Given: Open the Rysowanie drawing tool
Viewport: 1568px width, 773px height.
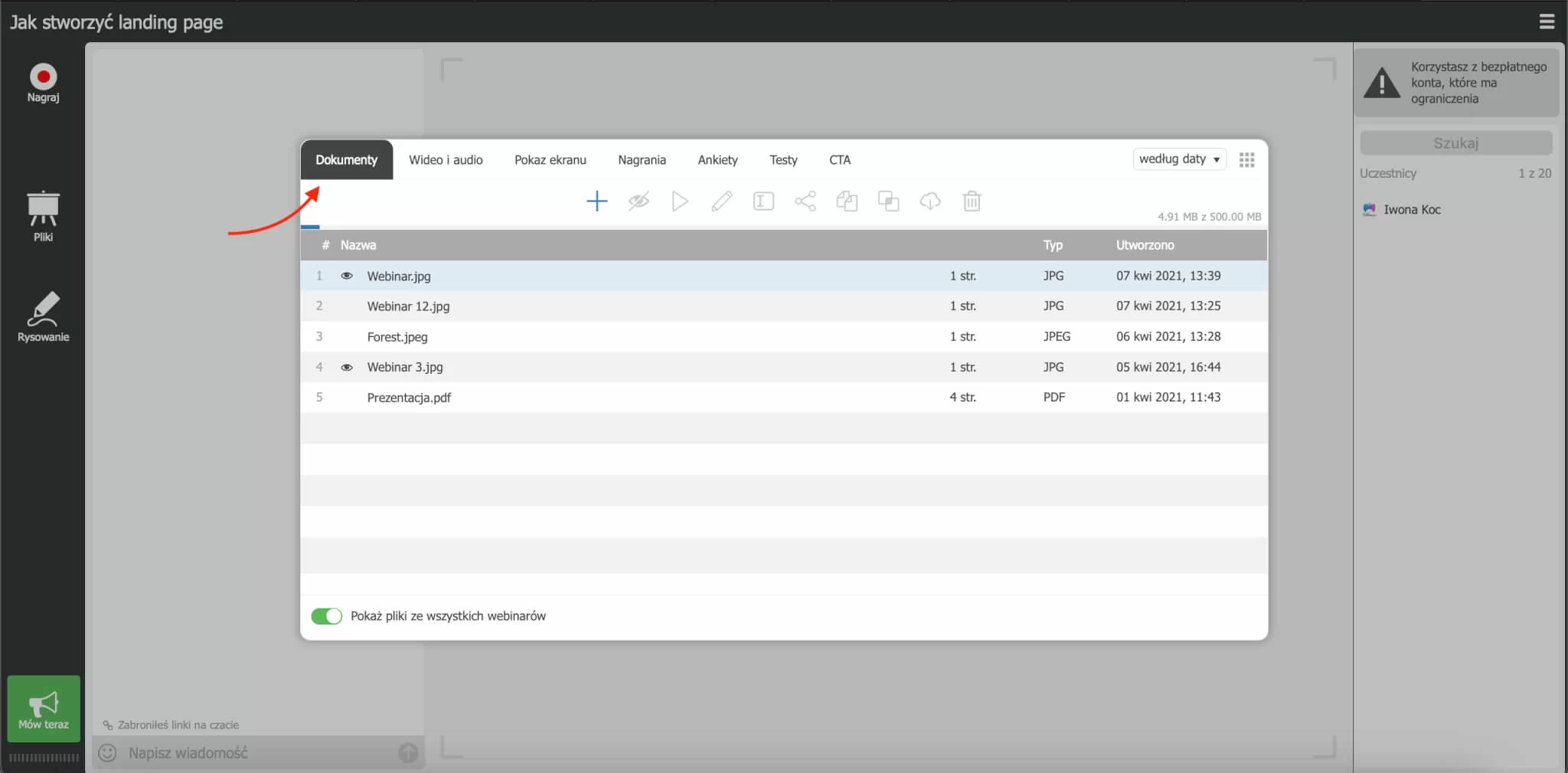Looking at the screenshot, I should click(44, 316).
